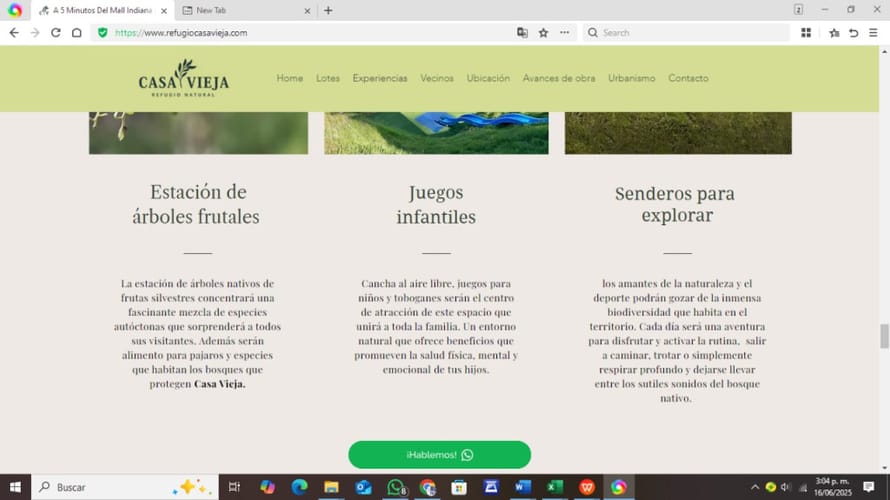The height and width of the screenshot is (500, 890).
Task: Click the browser logo icon at top-left
Action: click(15, 10)
